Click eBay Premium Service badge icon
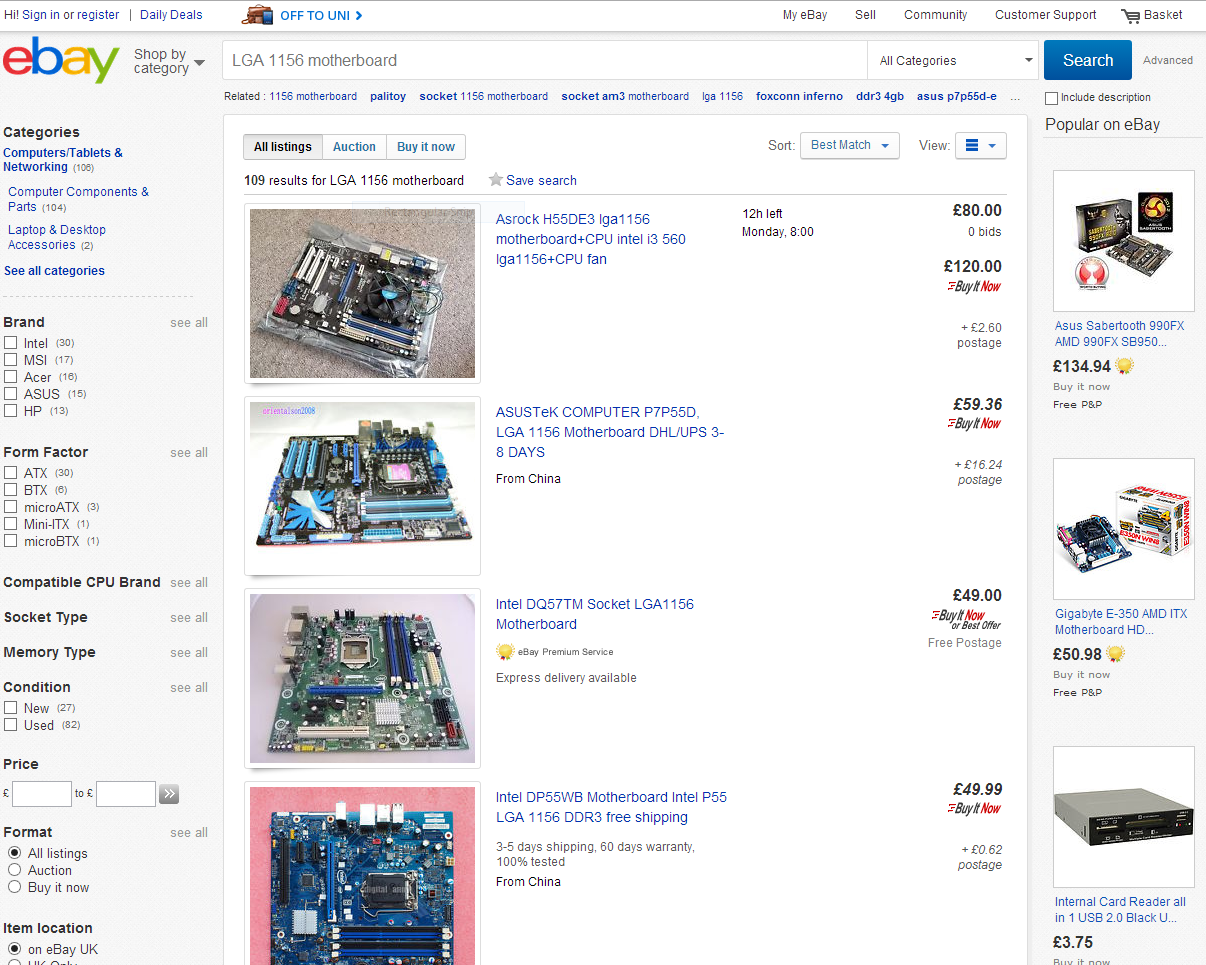This screenshot has width=1206, height=965. [505, 652]
